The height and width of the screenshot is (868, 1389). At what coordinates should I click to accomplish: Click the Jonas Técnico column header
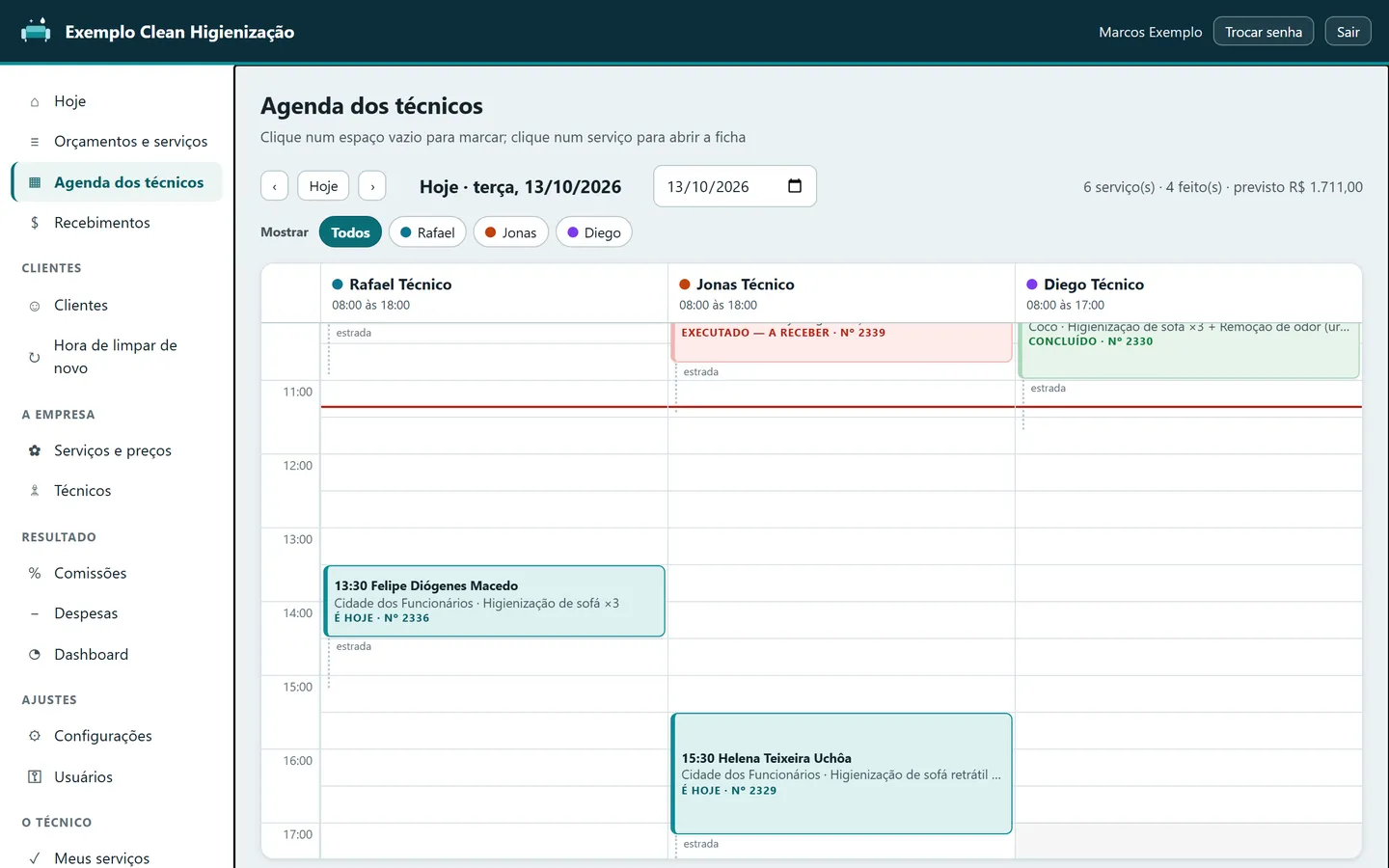(841, 293)
